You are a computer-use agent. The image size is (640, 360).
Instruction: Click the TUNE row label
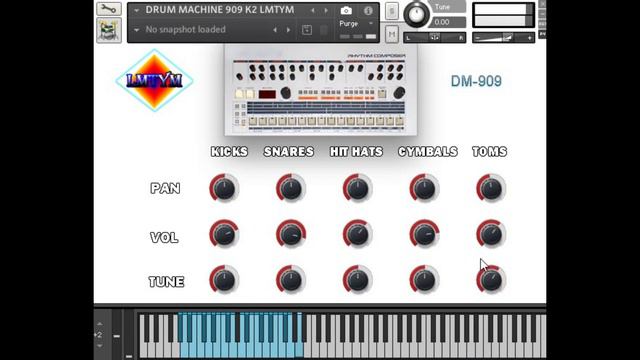coord(166,282)
